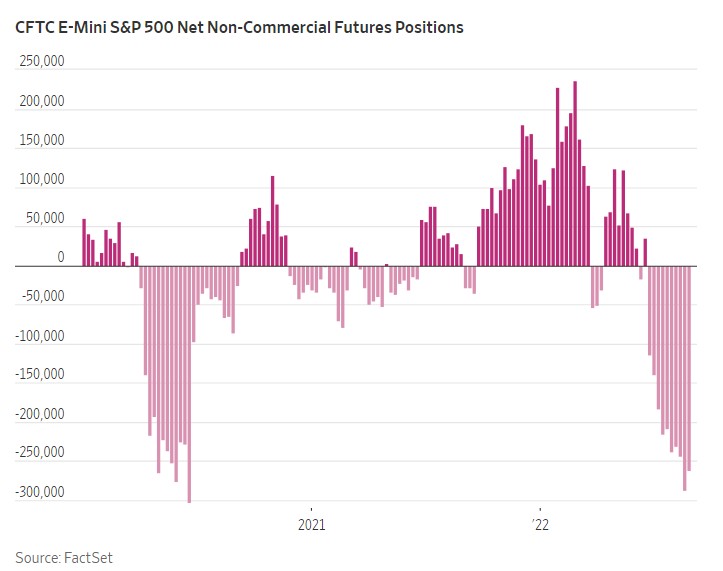Click the -100,000 y-axis label
This screenshot has height=571, width=723.
pyautogui.click(x=38, y=336)
